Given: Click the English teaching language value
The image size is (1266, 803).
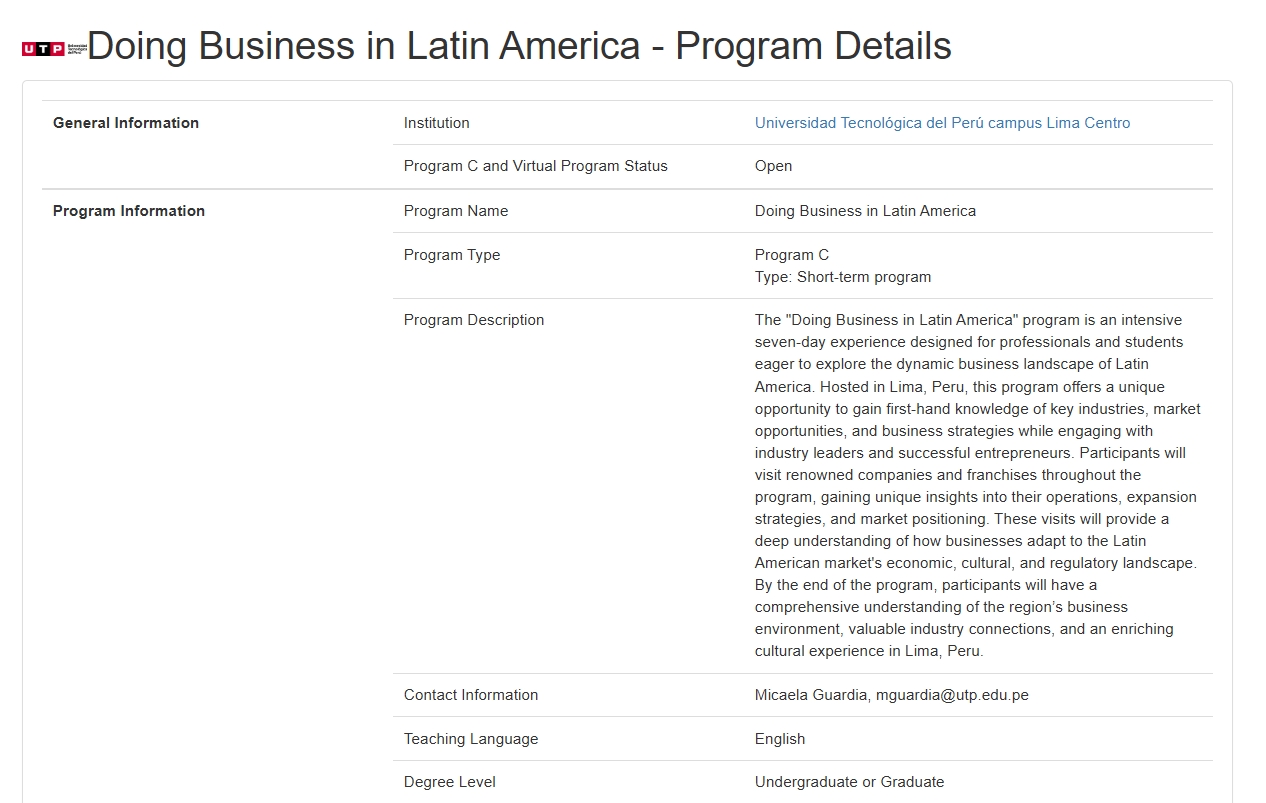Looking at the screenshot, I should tap(780, 739).
